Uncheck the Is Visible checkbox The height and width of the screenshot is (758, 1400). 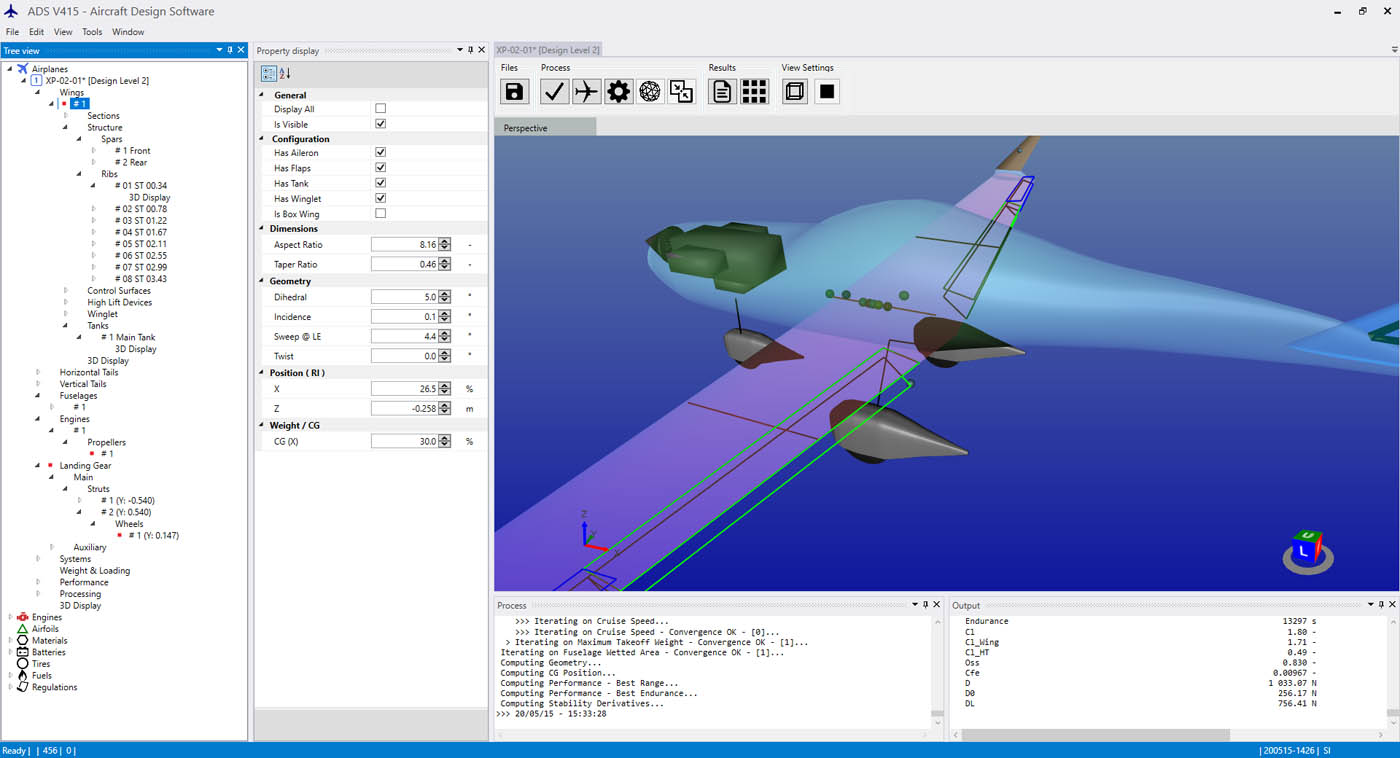point(380,124)
